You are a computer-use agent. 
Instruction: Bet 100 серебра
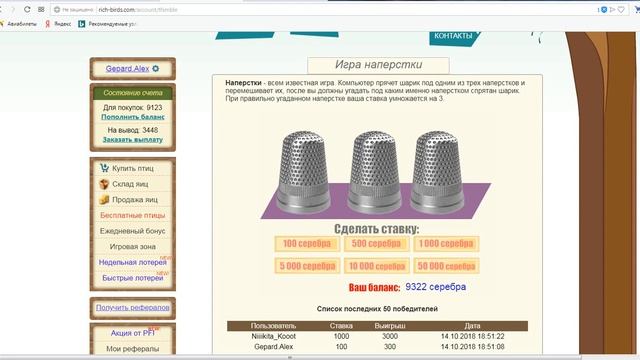(x=307, y=244)
